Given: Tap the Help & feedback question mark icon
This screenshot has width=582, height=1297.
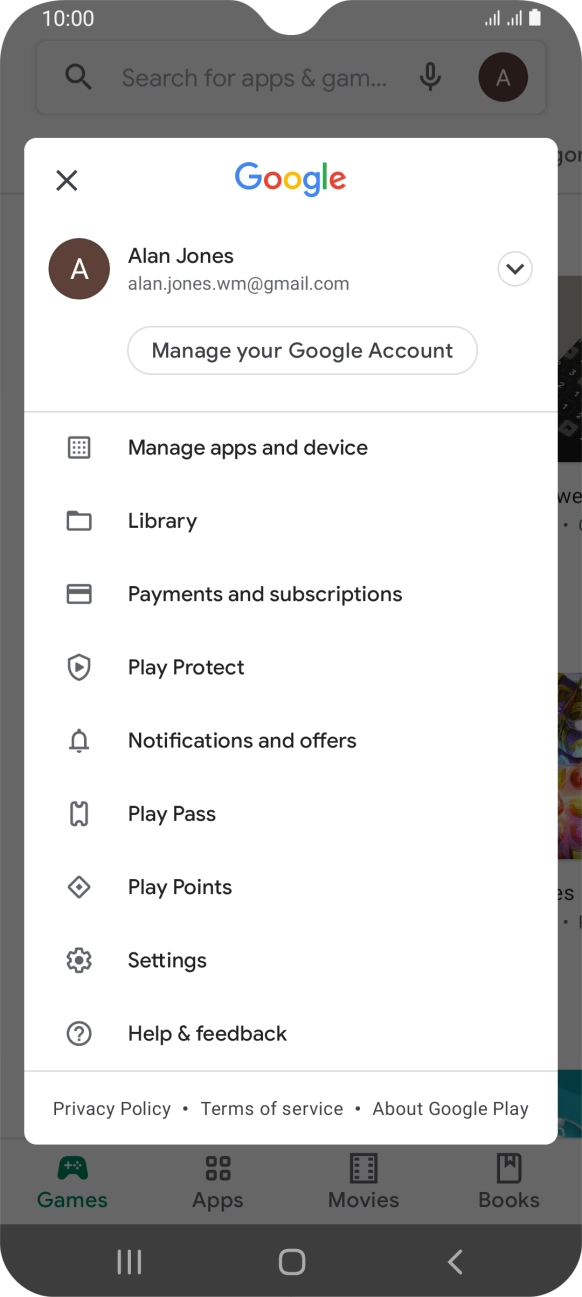Looking at the screenshot, I should tap(79, 1034).
